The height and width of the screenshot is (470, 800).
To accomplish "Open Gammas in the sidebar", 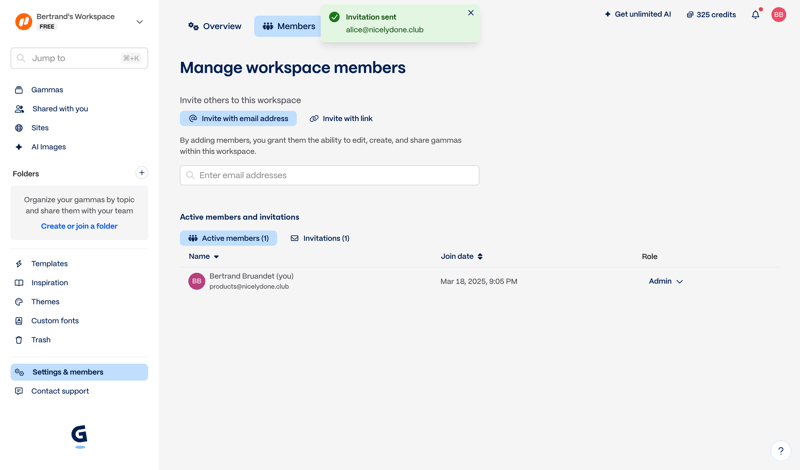I will (x=47, y=90).
